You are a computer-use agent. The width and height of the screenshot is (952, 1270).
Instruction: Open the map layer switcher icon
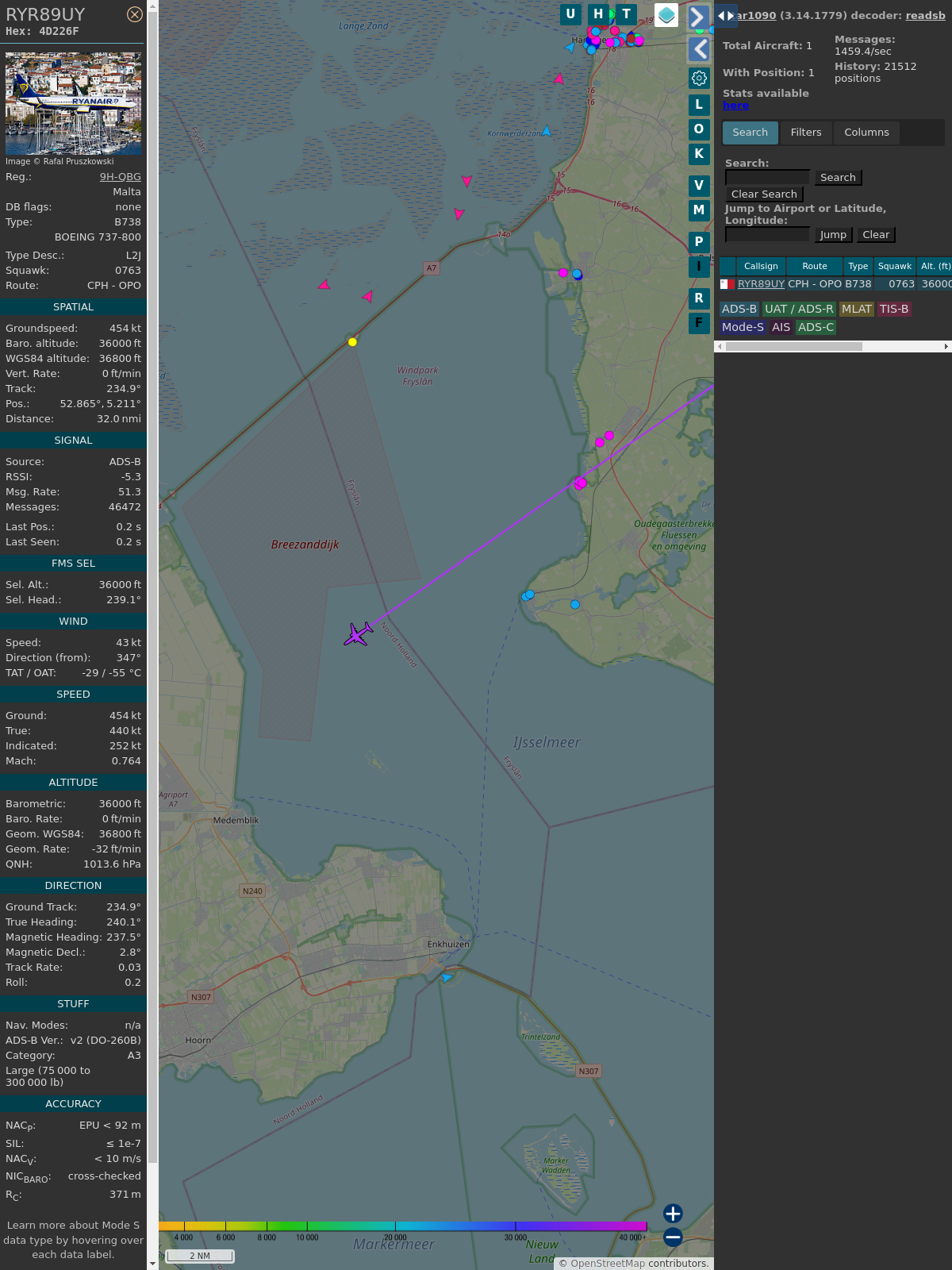[666, 15]
